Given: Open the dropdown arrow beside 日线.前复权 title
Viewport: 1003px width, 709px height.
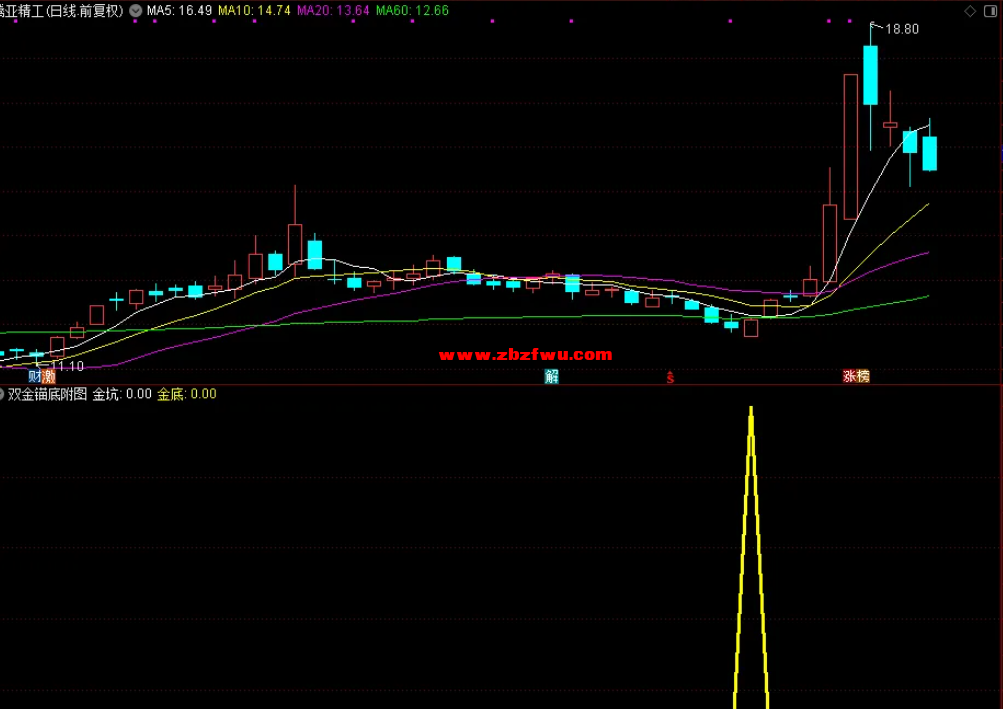Looking at the screenshot, I should pos(136,10).
